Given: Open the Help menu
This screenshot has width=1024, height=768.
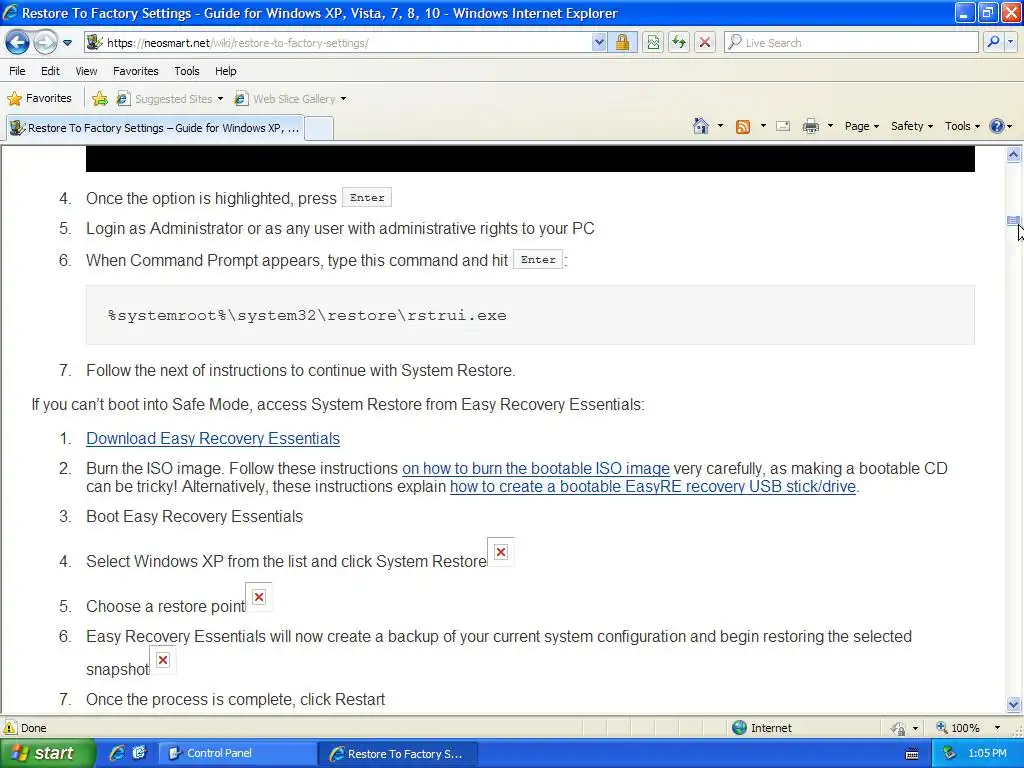Looking at the screenshot, I should [x=226, y=71].
